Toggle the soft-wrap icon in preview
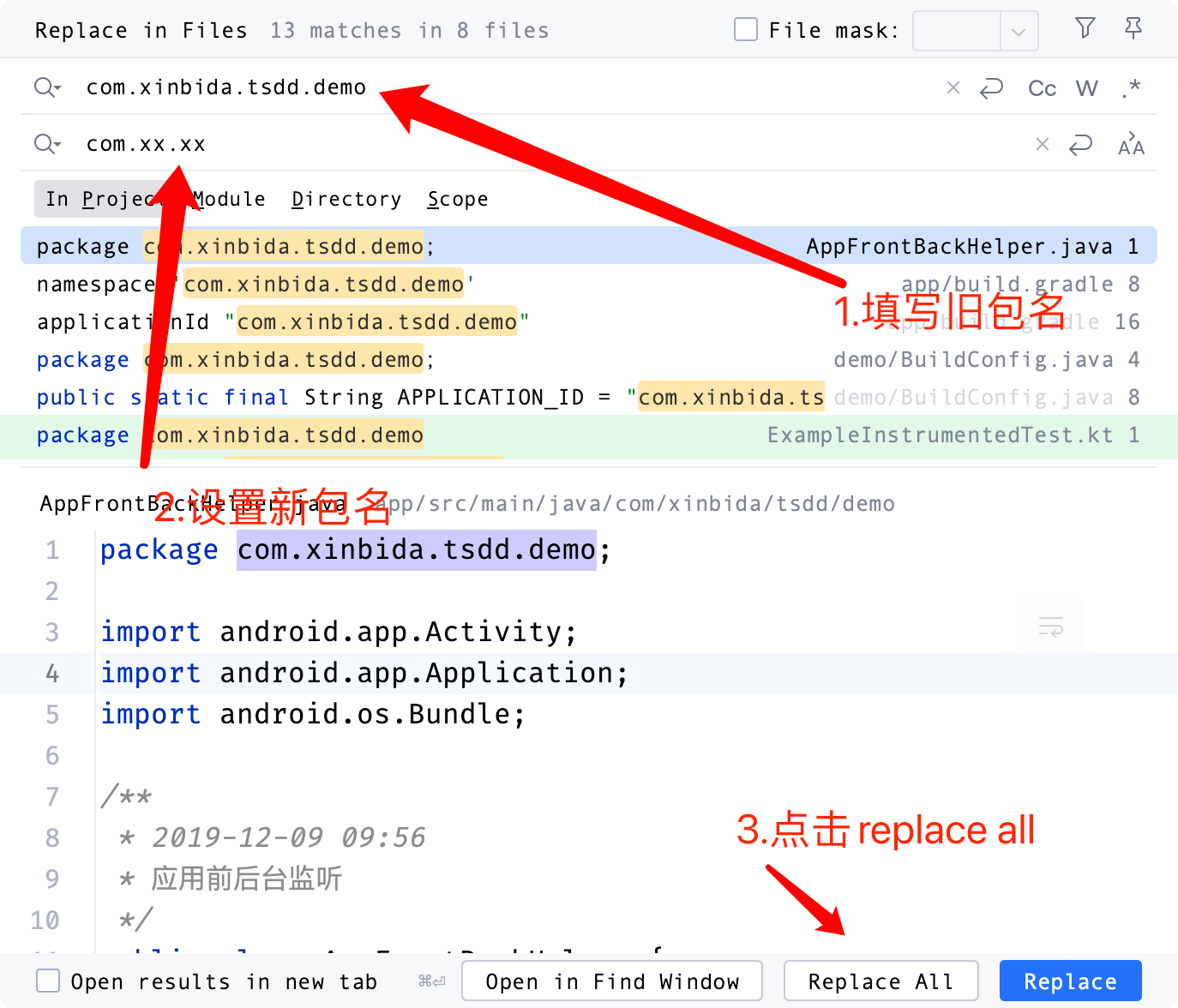Screen dimensions: 1178x1008 pos(1050,627)
